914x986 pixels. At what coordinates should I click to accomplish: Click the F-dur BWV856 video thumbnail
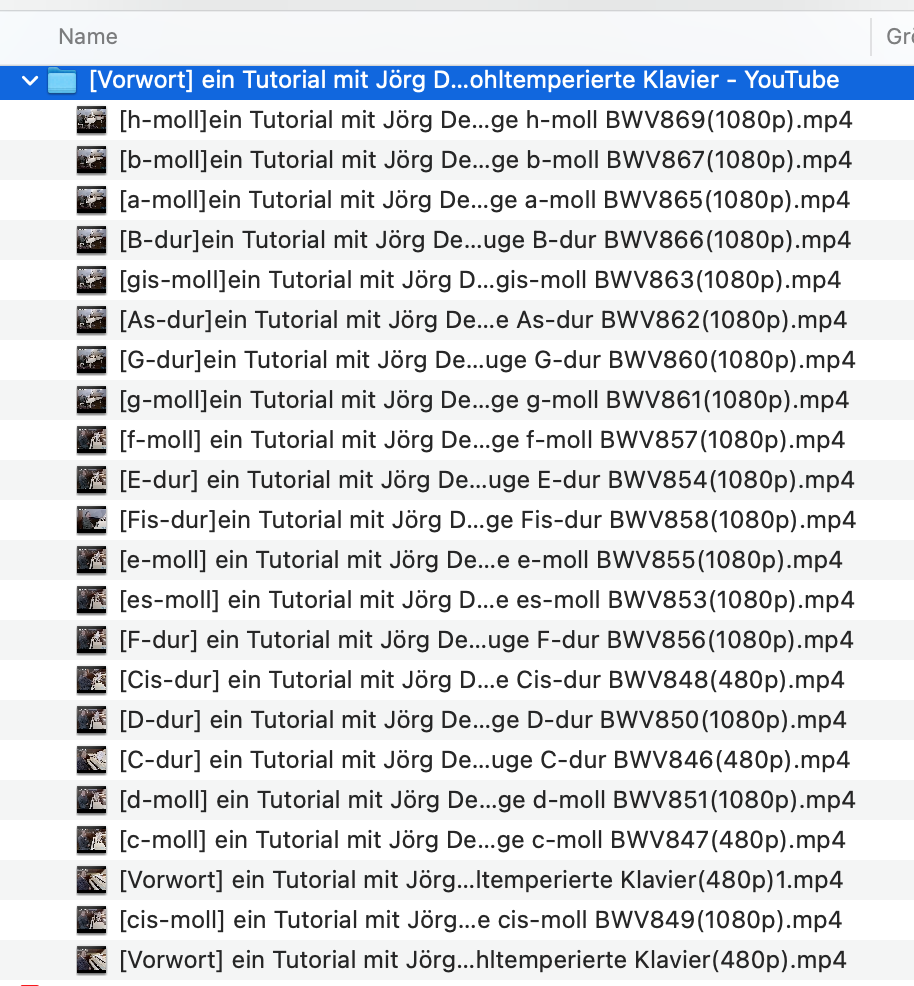[92, 640]
